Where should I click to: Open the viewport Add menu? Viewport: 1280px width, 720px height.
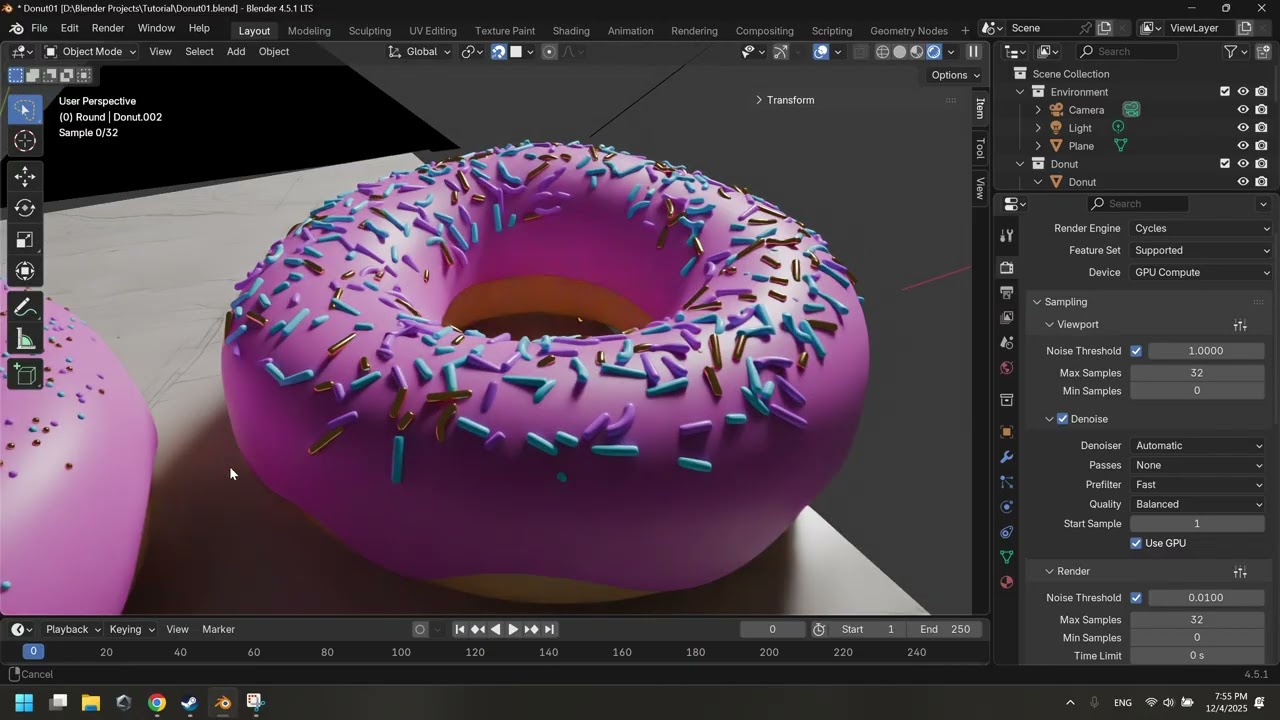(x=236, y=52)
